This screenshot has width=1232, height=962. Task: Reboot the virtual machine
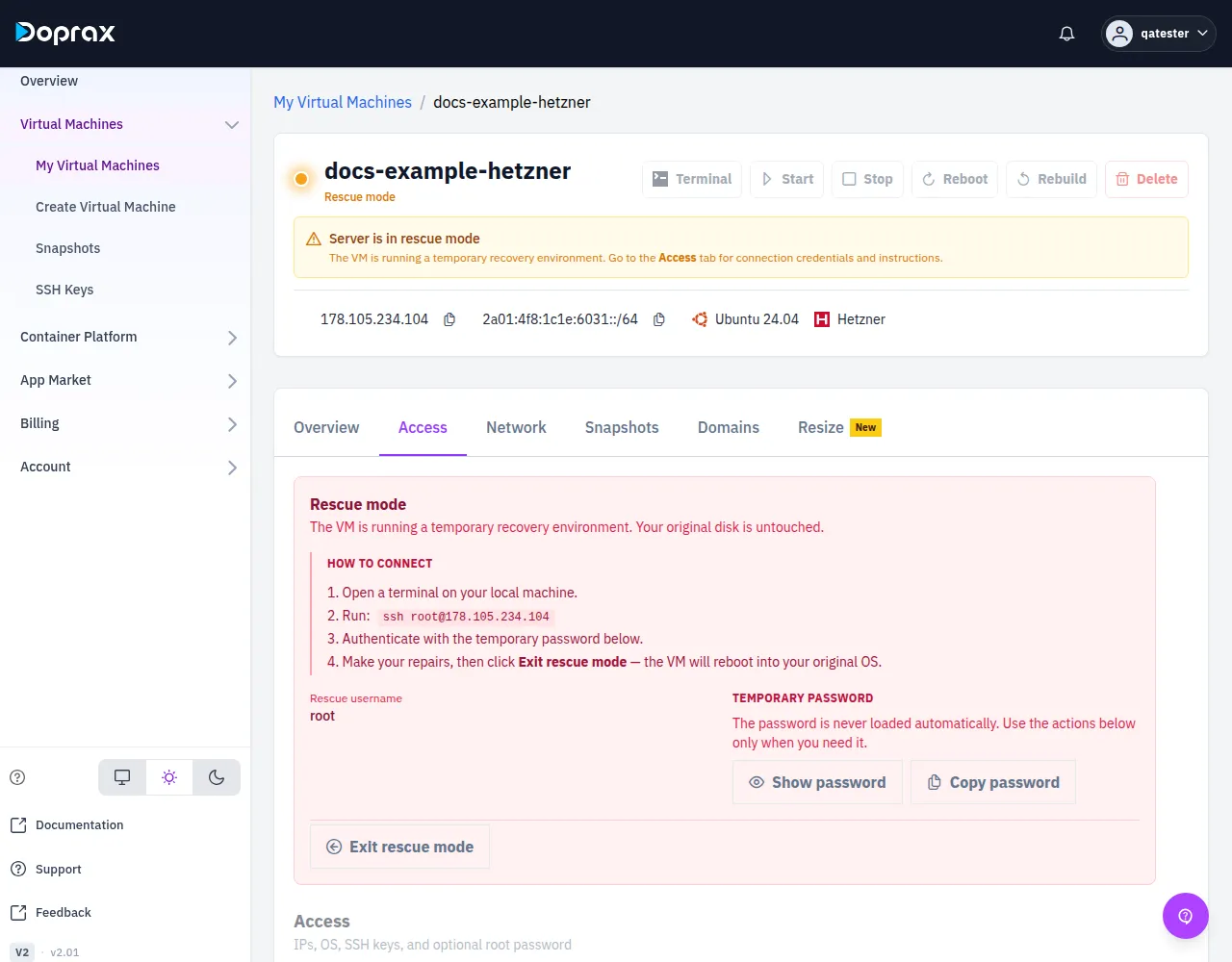click(955, 179)
